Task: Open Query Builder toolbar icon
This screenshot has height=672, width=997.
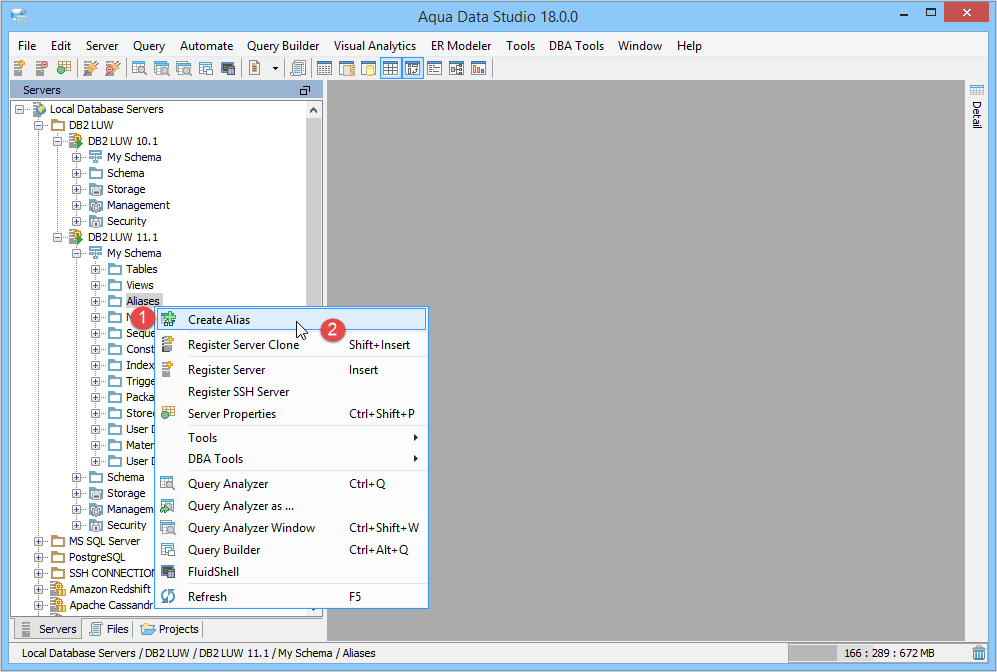Action: coord(205,68)
